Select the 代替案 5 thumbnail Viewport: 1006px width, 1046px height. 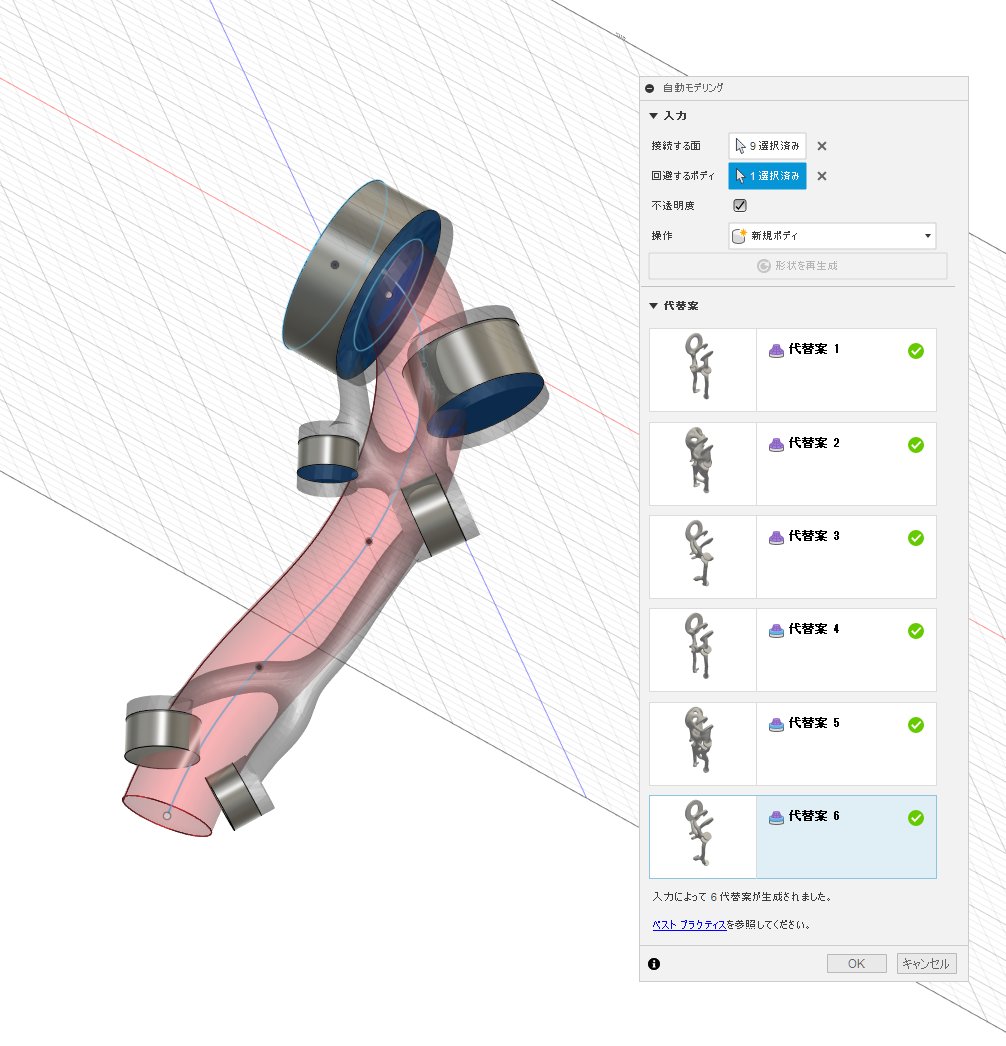[702, 743]
